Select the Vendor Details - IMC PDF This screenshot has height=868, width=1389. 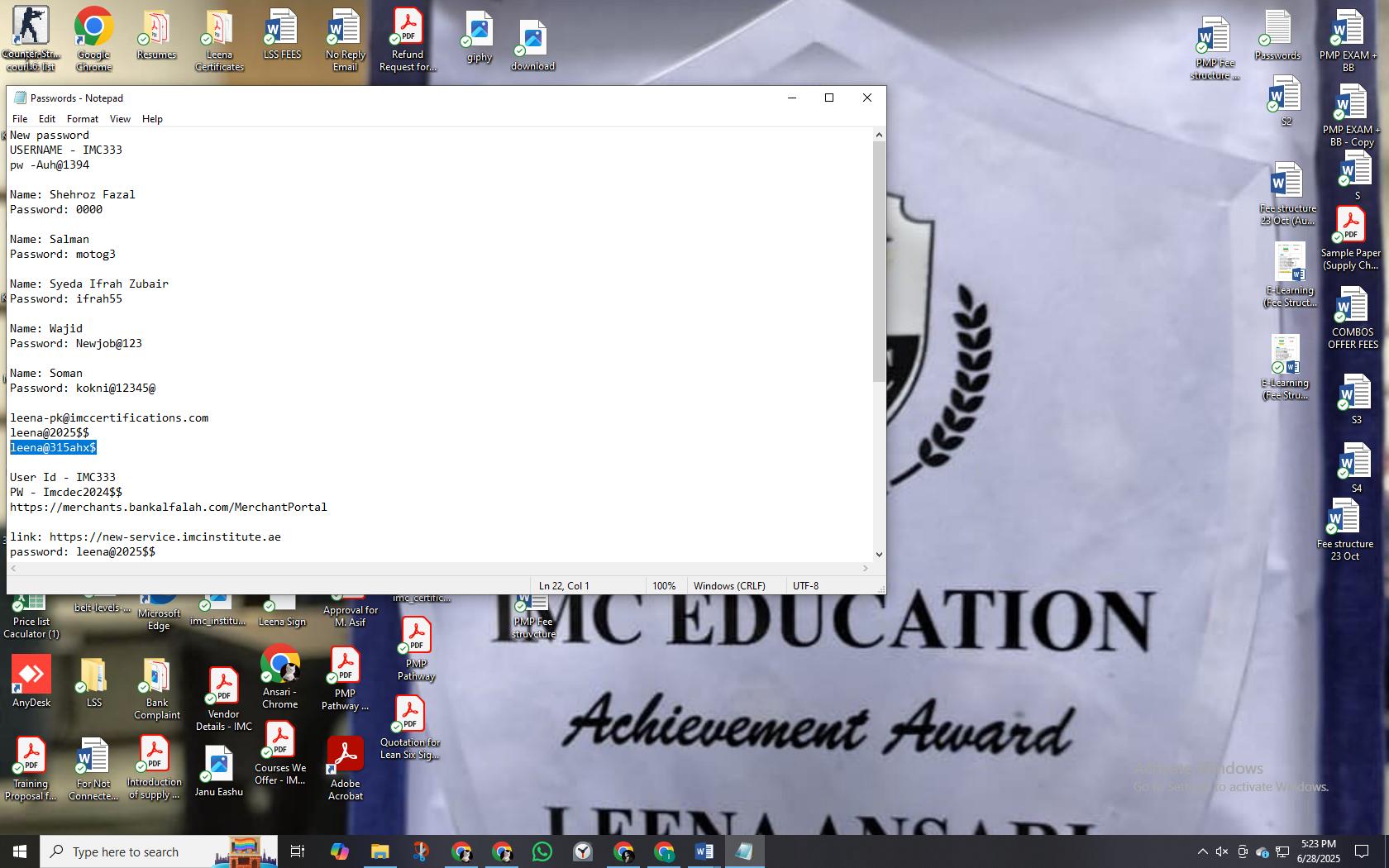223,699
